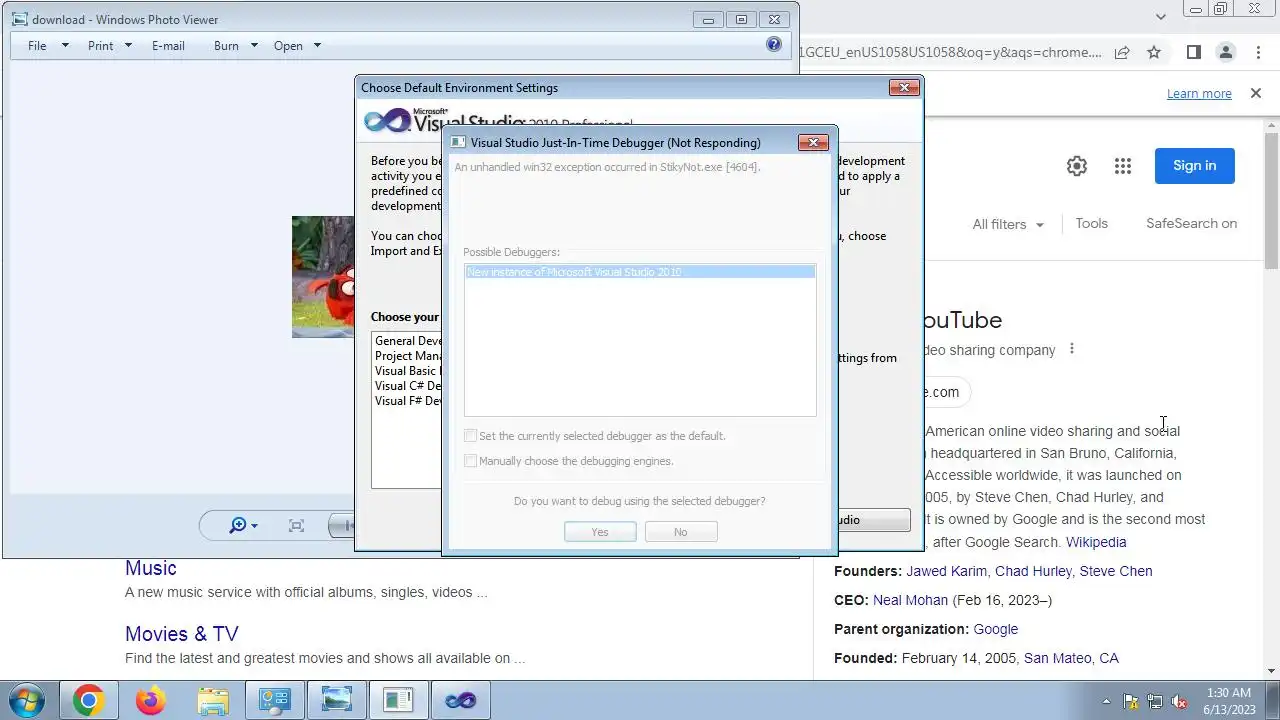This screenshot has width=1280, height=720.
Task: Click the blue Sign in button
Action: (1194, 166)
